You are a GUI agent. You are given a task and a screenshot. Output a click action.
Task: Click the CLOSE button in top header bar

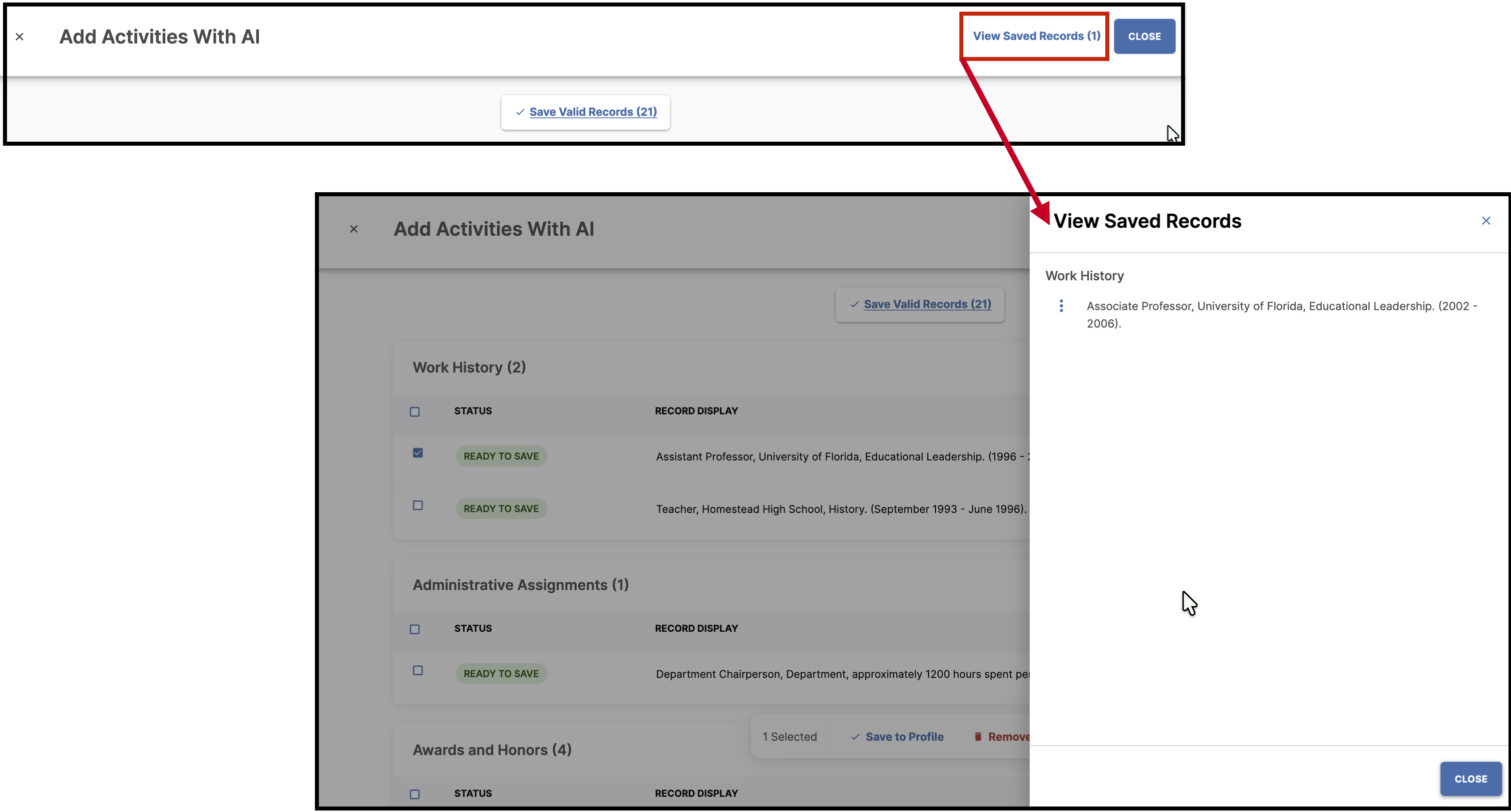[x=1144, y=37]
